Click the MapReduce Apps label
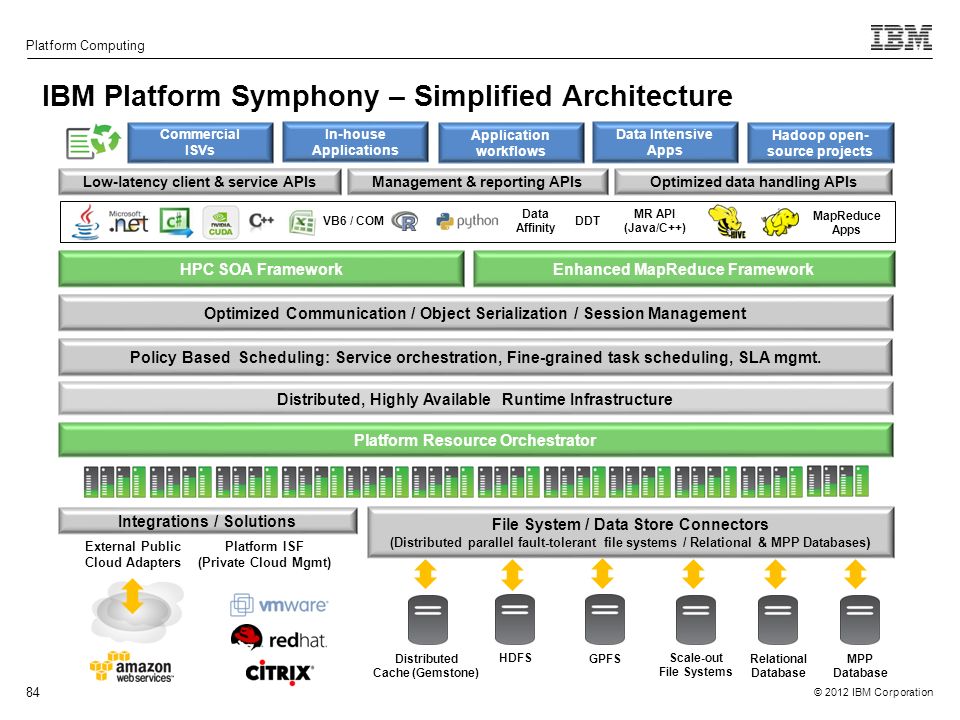Viewport: 960px width, 720px height. (x=846, y=223)
